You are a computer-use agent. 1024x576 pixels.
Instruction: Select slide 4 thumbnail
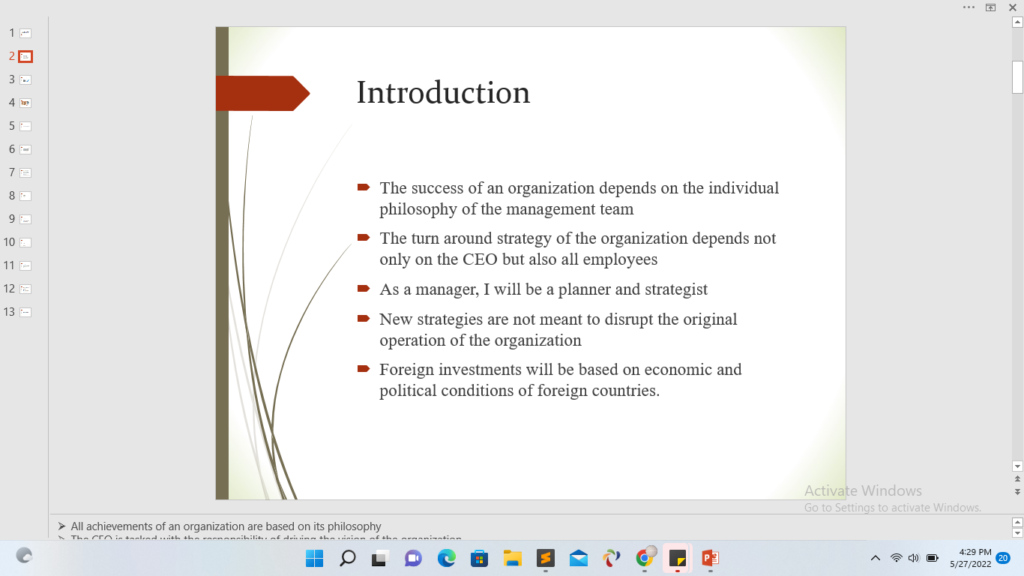[x=26, y=103]
